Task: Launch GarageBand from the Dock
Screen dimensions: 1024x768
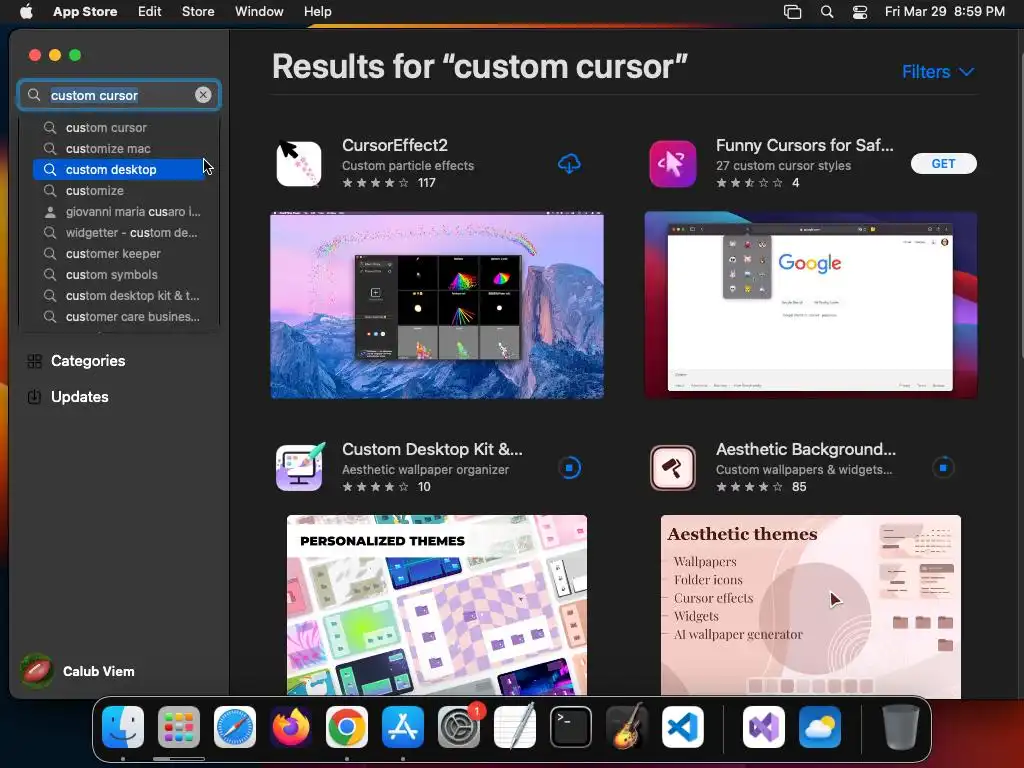Action: 627,727
